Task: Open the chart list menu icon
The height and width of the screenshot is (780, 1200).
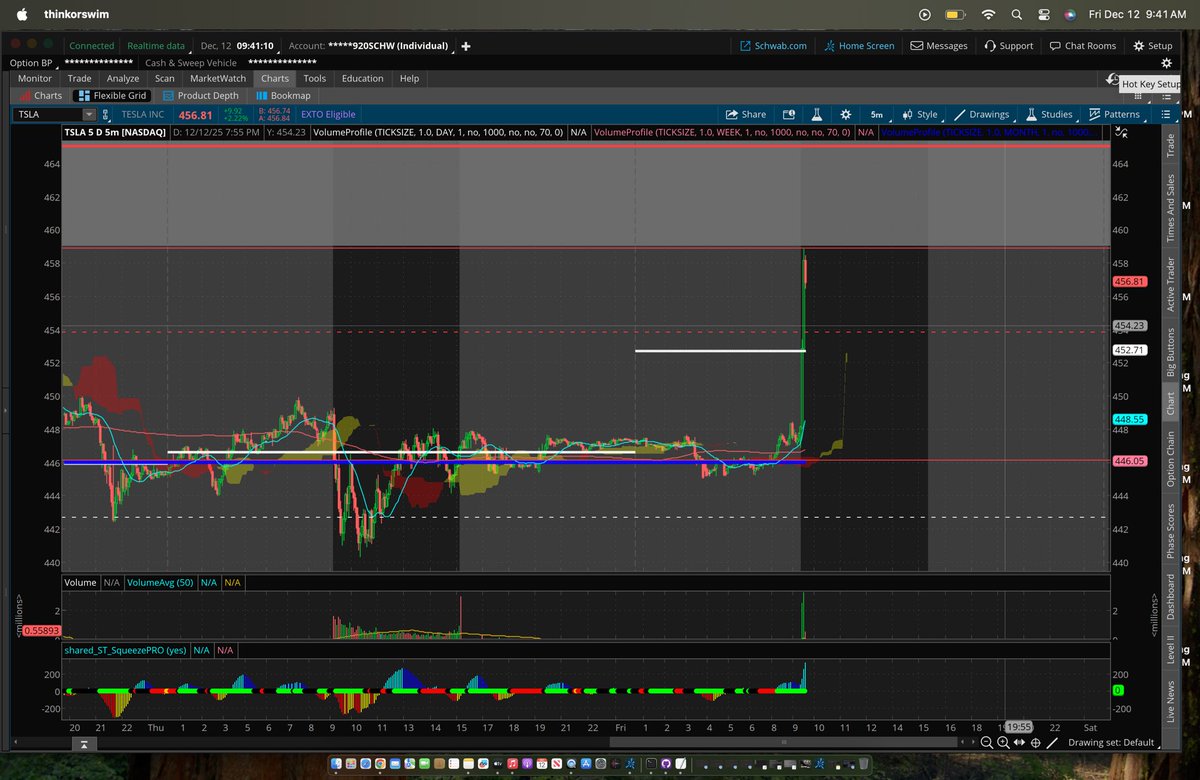Action: pos(1165,114)
